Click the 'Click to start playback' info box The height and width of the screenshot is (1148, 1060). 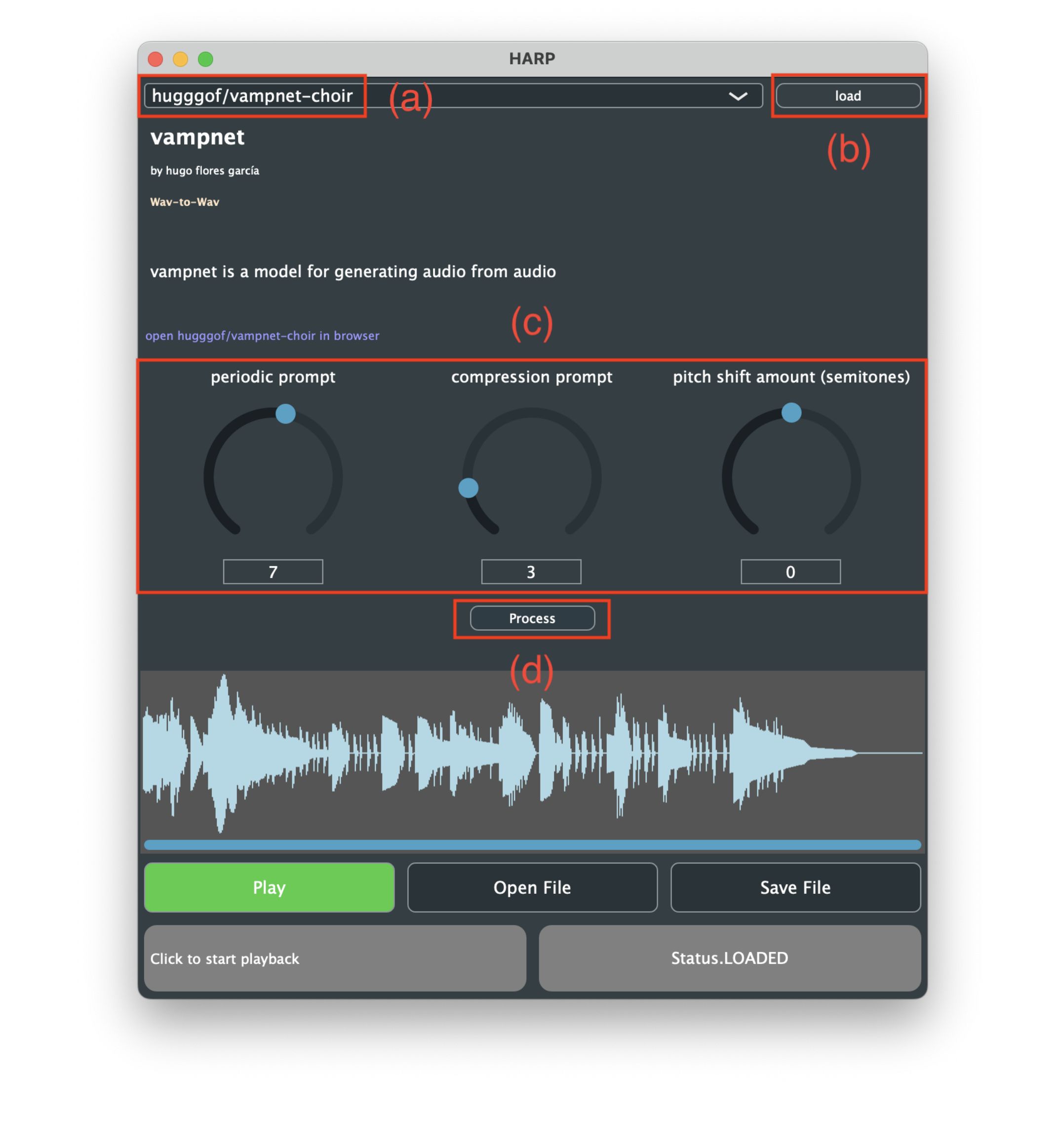pos(335,958)
